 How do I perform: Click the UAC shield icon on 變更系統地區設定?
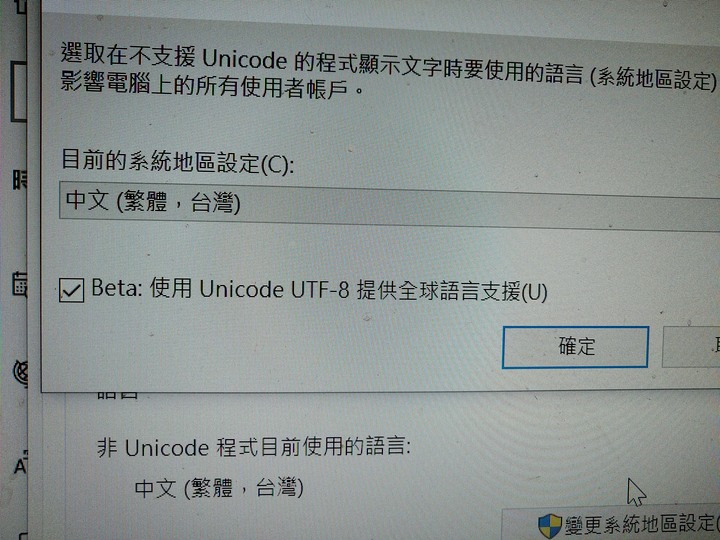point(550,526)
